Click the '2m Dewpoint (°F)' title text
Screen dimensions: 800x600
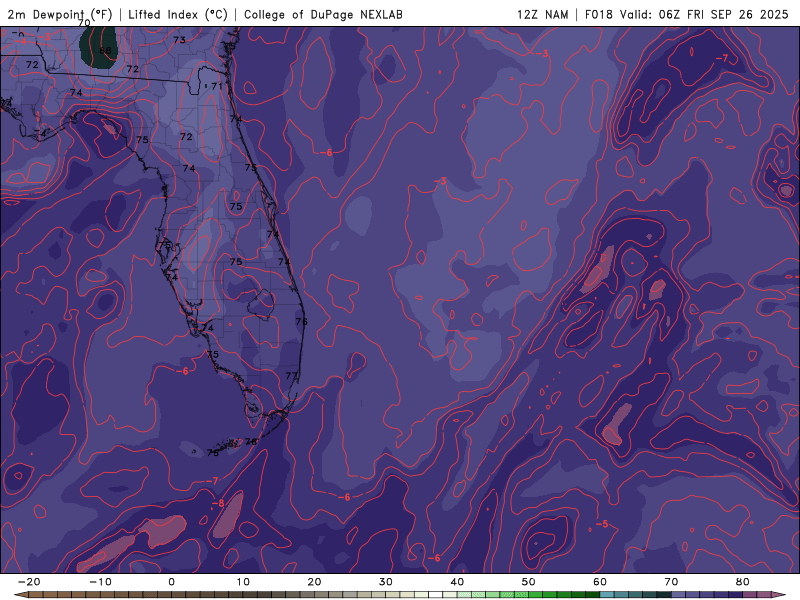click(x=60, y=14)
